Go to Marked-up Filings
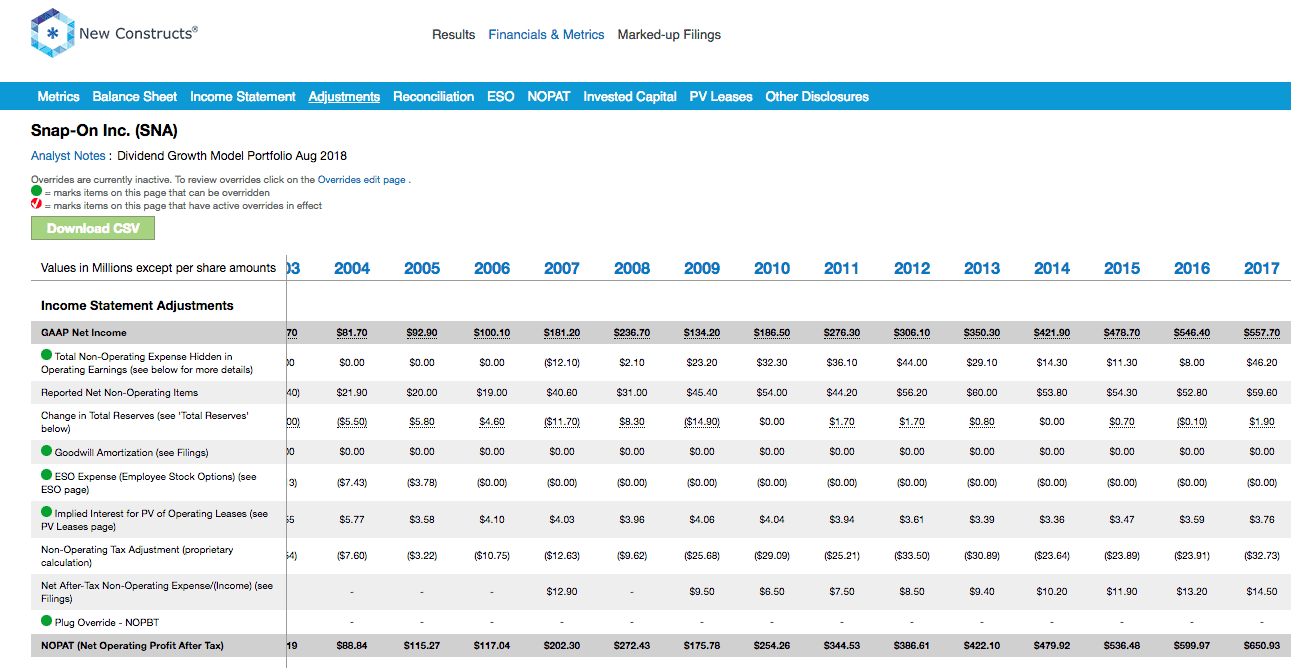The image size is (1291, 668). click(x=669, y=34)
